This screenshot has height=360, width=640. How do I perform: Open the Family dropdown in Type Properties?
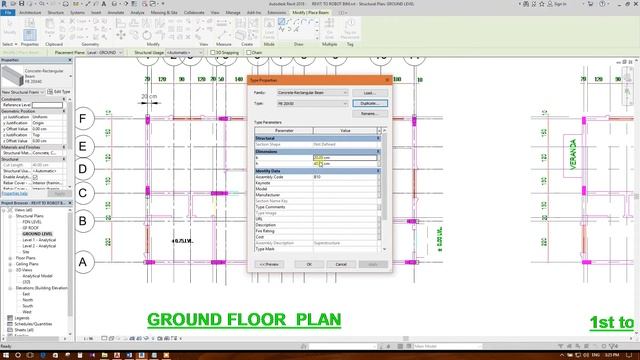coord(312,93)
